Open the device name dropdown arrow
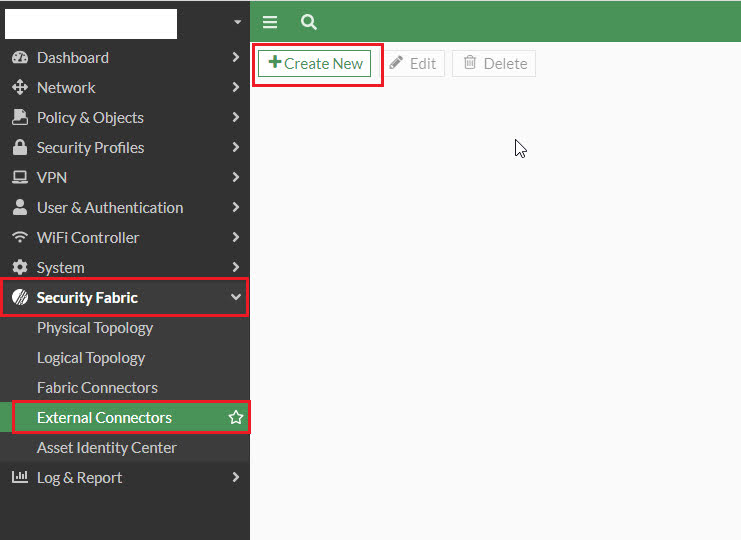 coord(238,22)
